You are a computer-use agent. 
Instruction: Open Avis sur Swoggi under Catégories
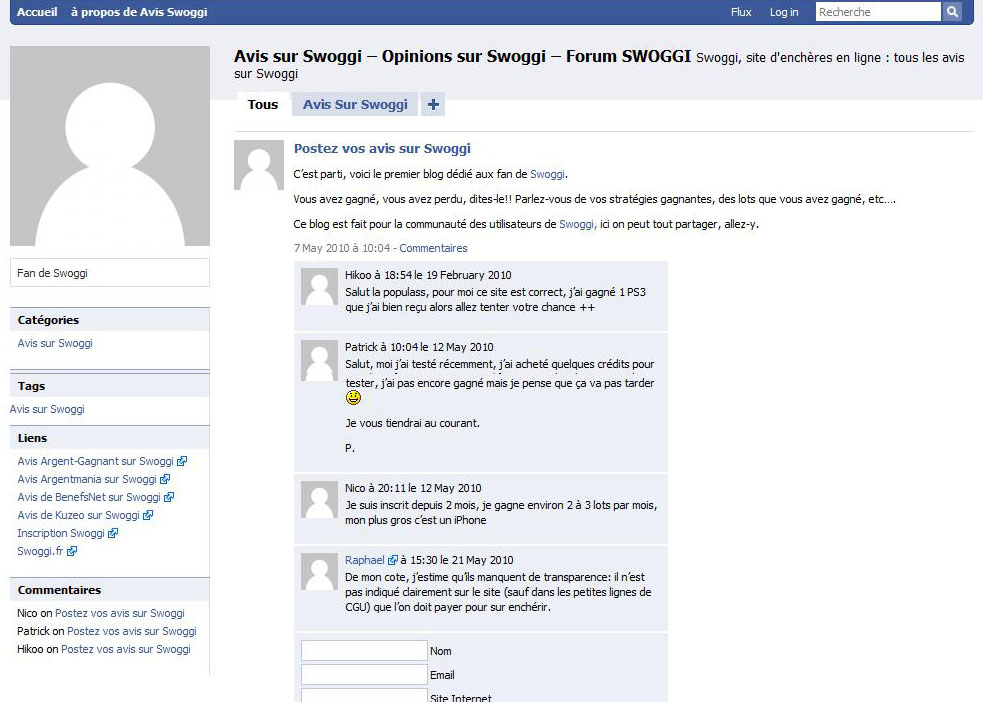pyautogui.click(x=55, y=343)
